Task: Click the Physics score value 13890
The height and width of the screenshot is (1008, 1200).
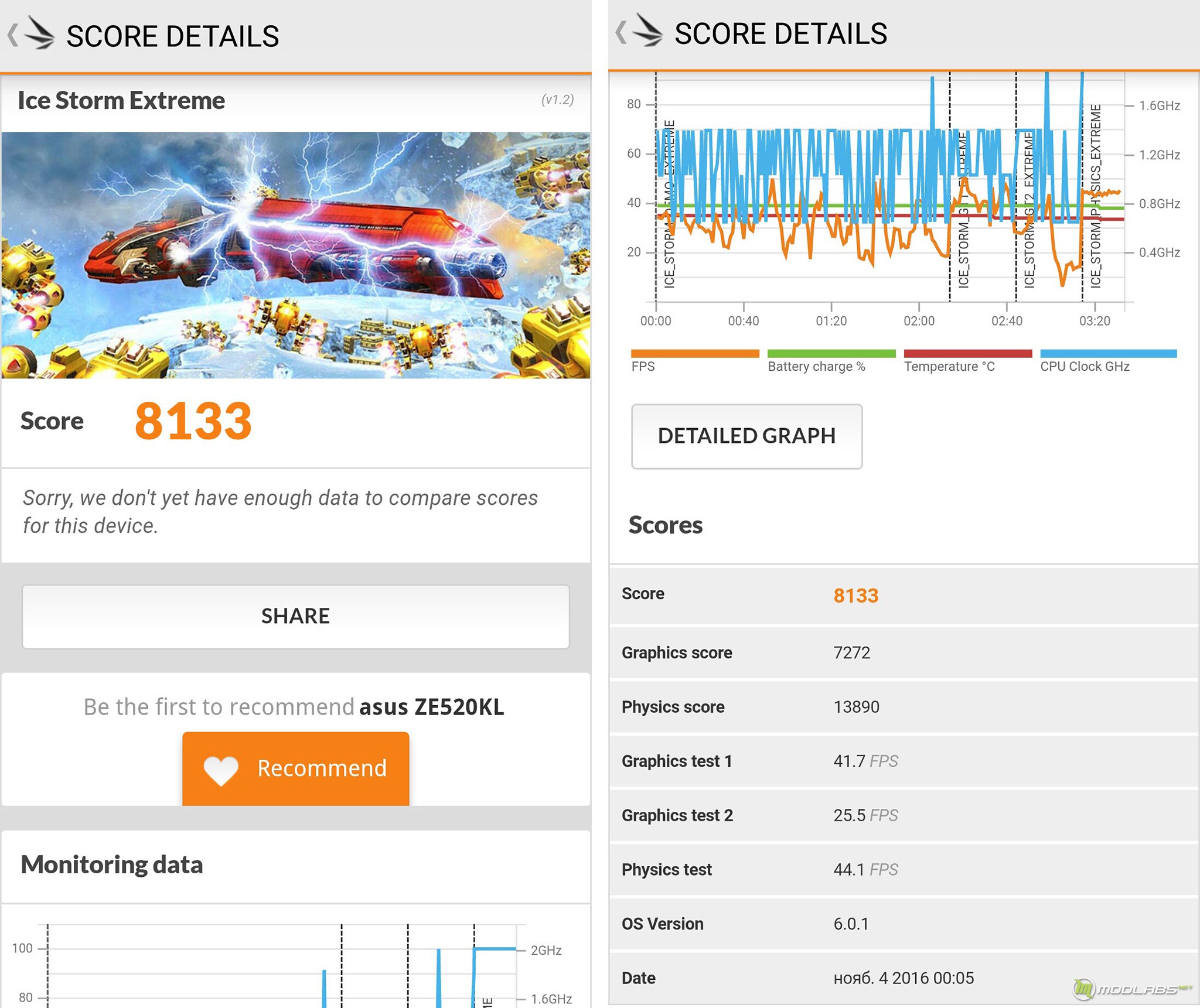Action: click(856, 707)
